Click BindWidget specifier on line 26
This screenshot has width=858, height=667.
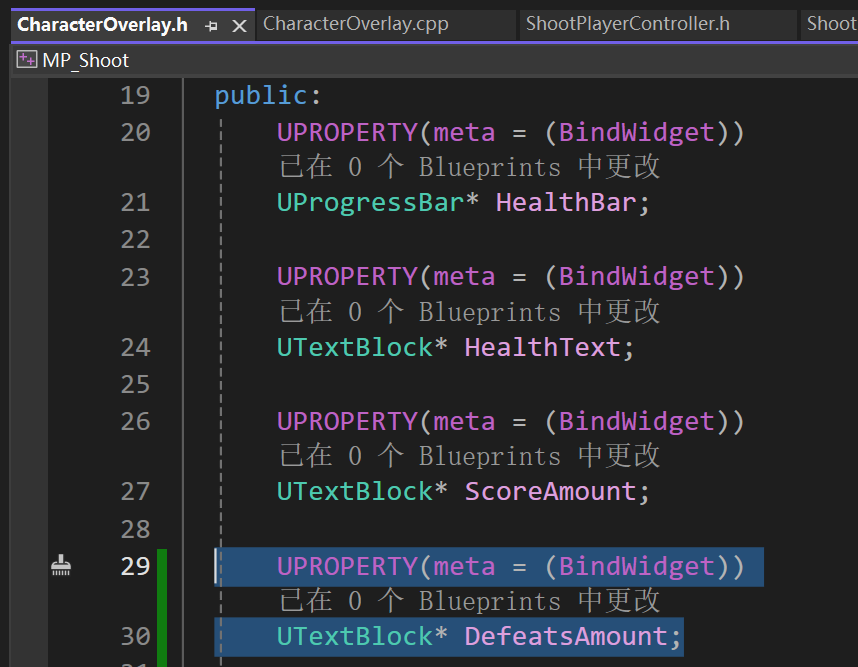tap(636, 422)
